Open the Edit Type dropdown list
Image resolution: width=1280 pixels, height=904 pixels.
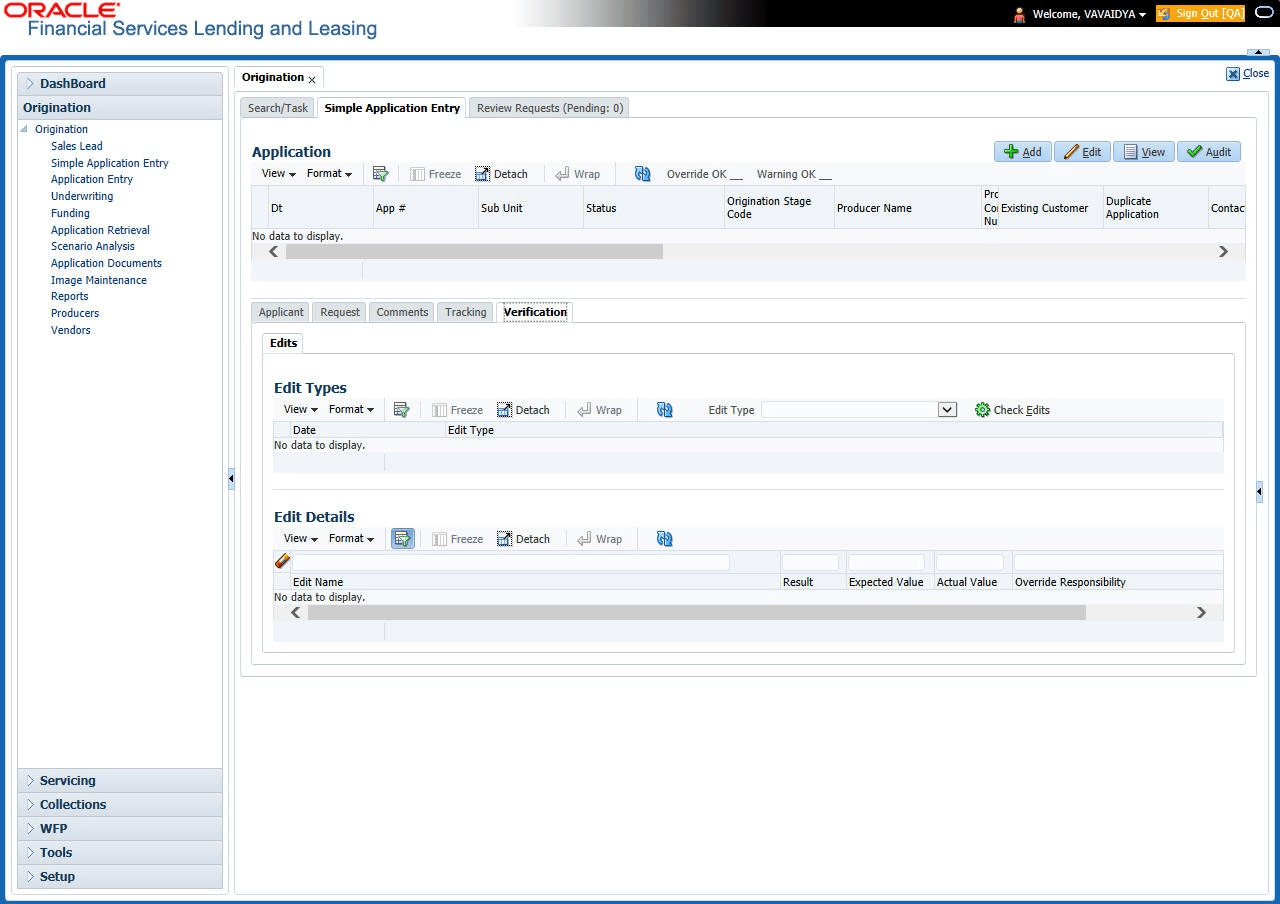pyautogui.click(x=947, y=410)
